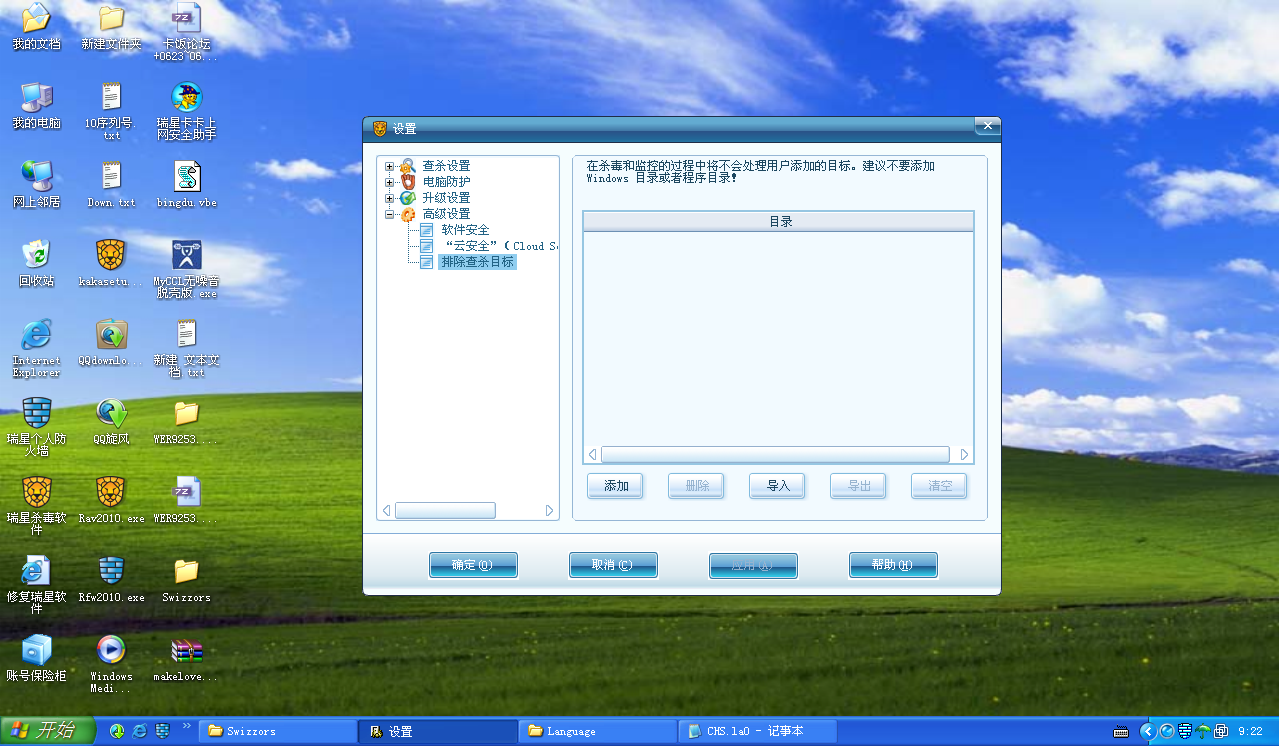The width and height of the screenshot is (1279, 746).
Task: Launch 瑞星个人防火墙 desktop icon
Action: tap(36, 427)
